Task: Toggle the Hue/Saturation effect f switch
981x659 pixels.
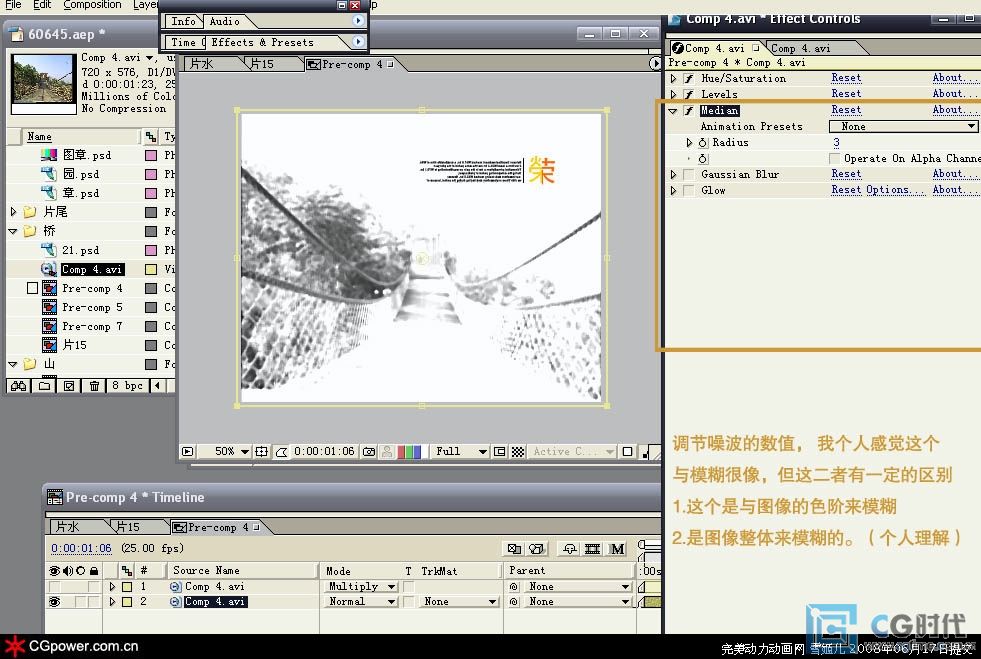Action: [x=689, y=78]
